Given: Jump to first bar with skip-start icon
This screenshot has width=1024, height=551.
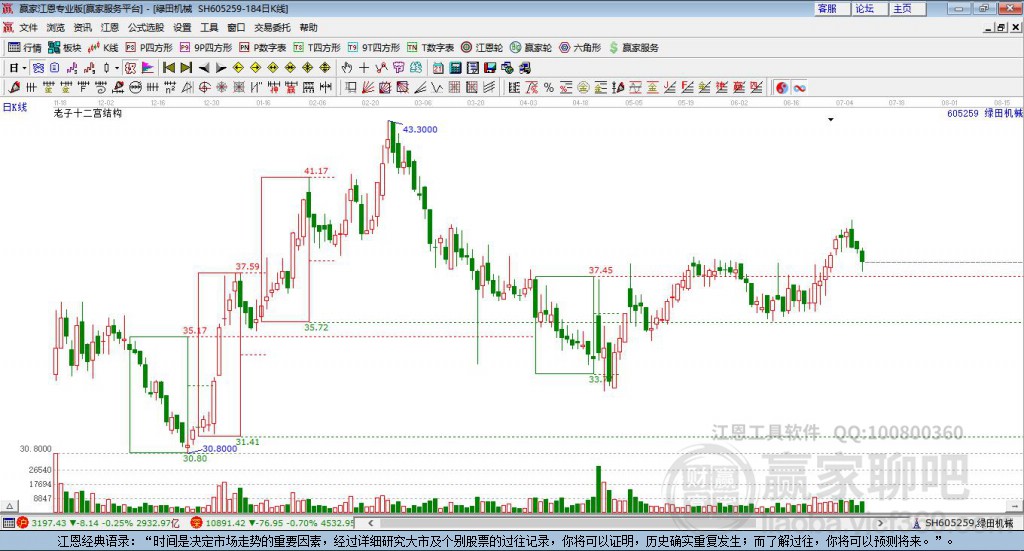Looking at the screenshot, I should [x=168, y=68].
